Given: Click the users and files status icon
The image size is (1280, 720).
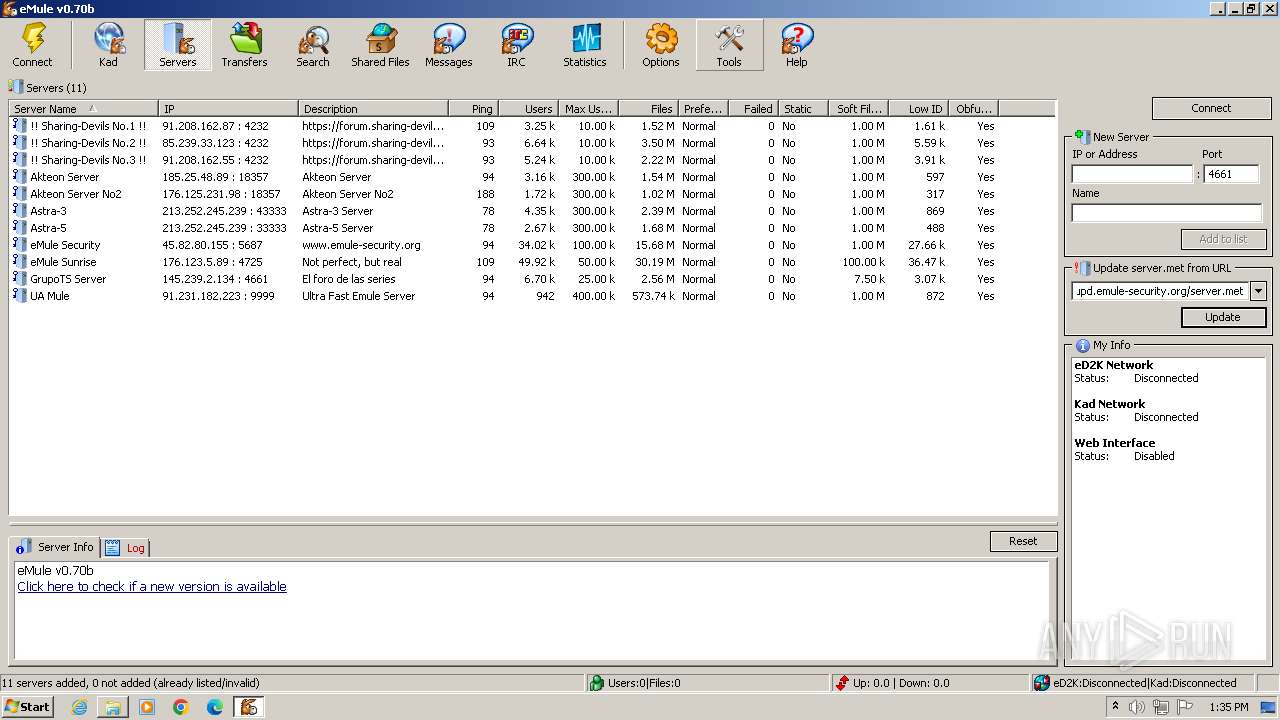Looking at the screenshot, I should (x=597, y=683).
